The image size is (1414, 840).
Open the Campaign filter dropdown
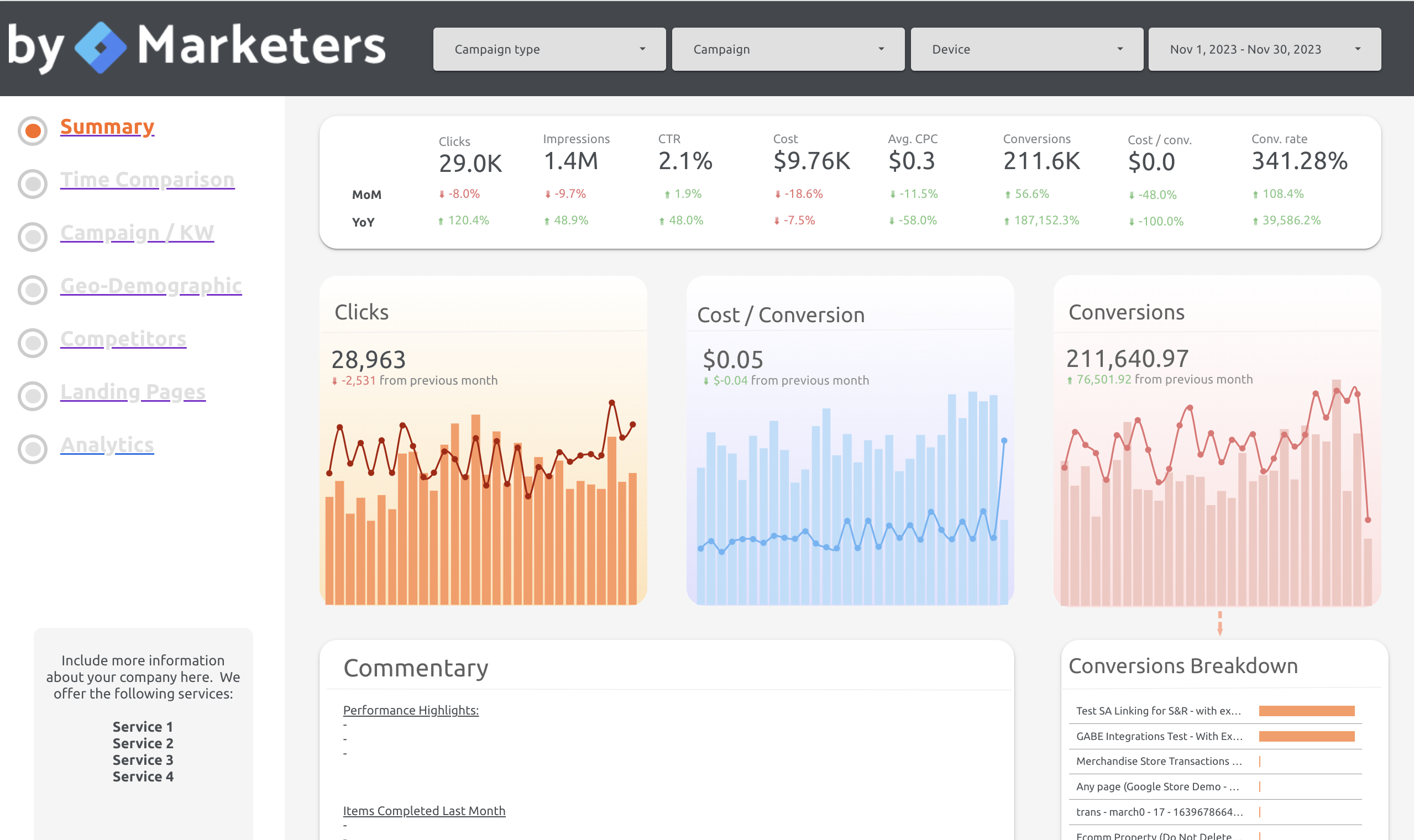(788, 49)
